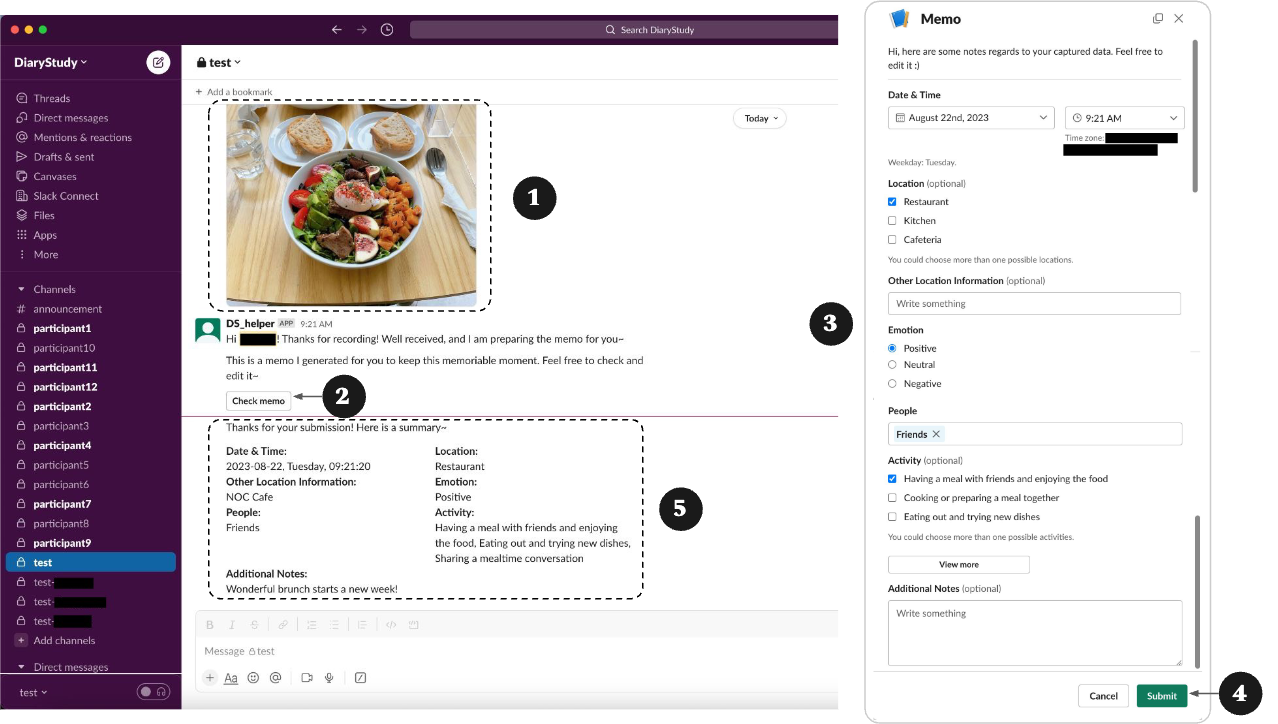This screenshot has height=724, width=1278.
Task: Click the pop-out window icon in Memo
Action: click(1158, 18)
